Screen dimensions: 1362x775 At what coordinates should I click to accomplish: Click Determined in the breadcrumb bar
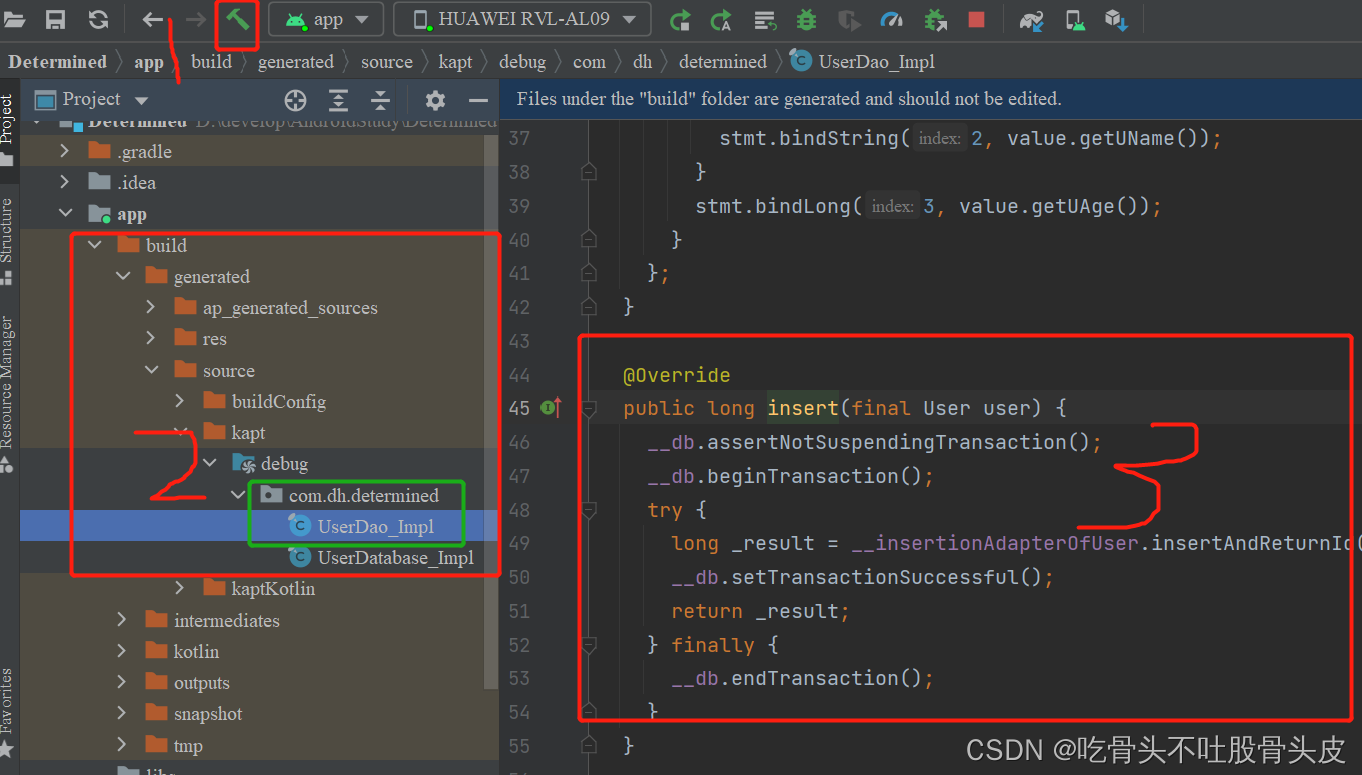click(57, 62)
